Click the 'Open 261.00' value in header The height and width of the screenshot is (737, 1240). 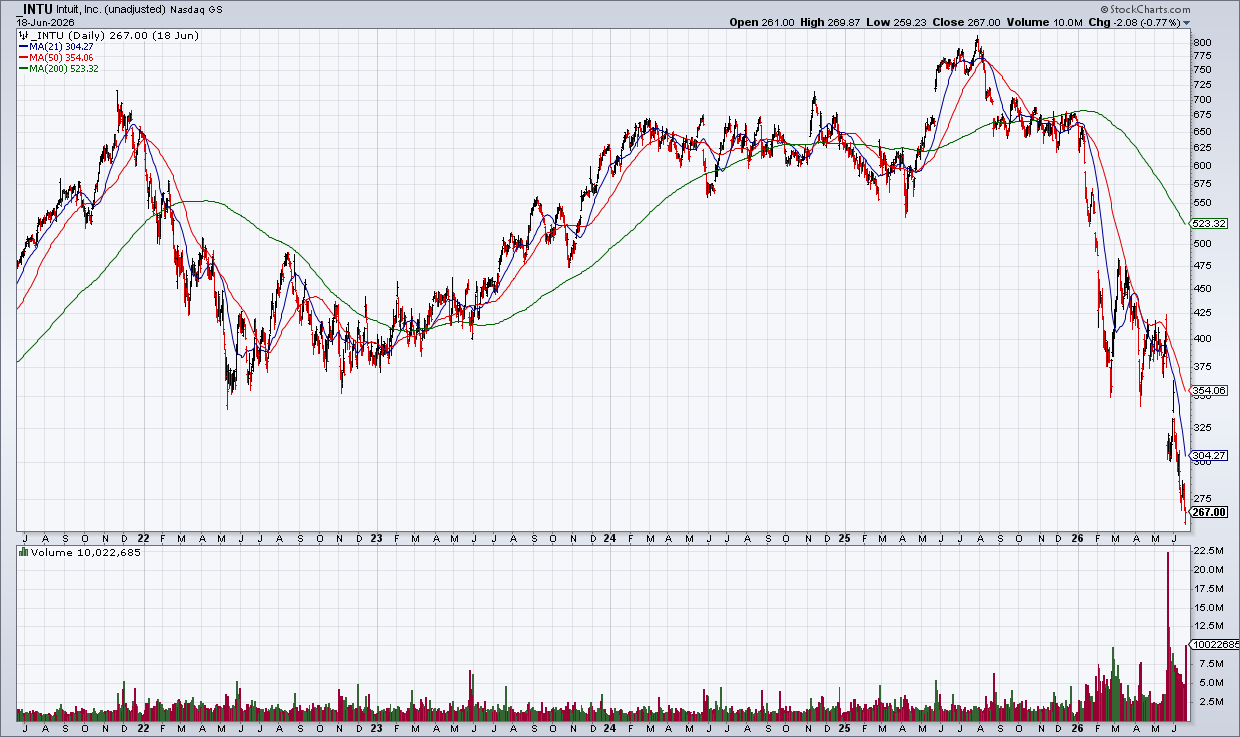pos(762,22)
